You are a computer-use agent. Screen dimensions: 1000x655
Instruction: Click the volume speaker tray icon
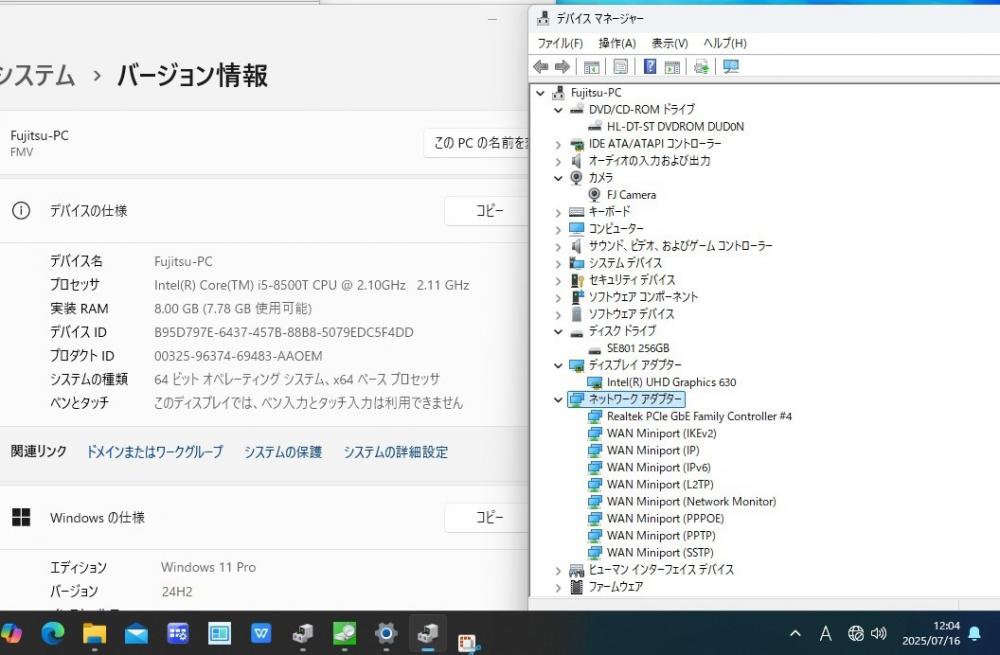(879, 633)
